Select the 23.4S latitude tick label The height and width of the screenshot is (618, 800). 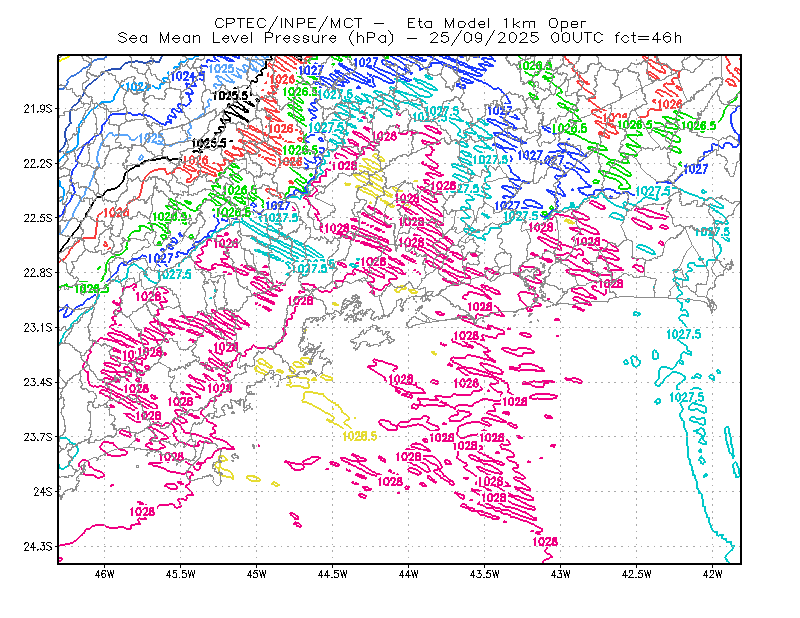[x=38, y=382]
